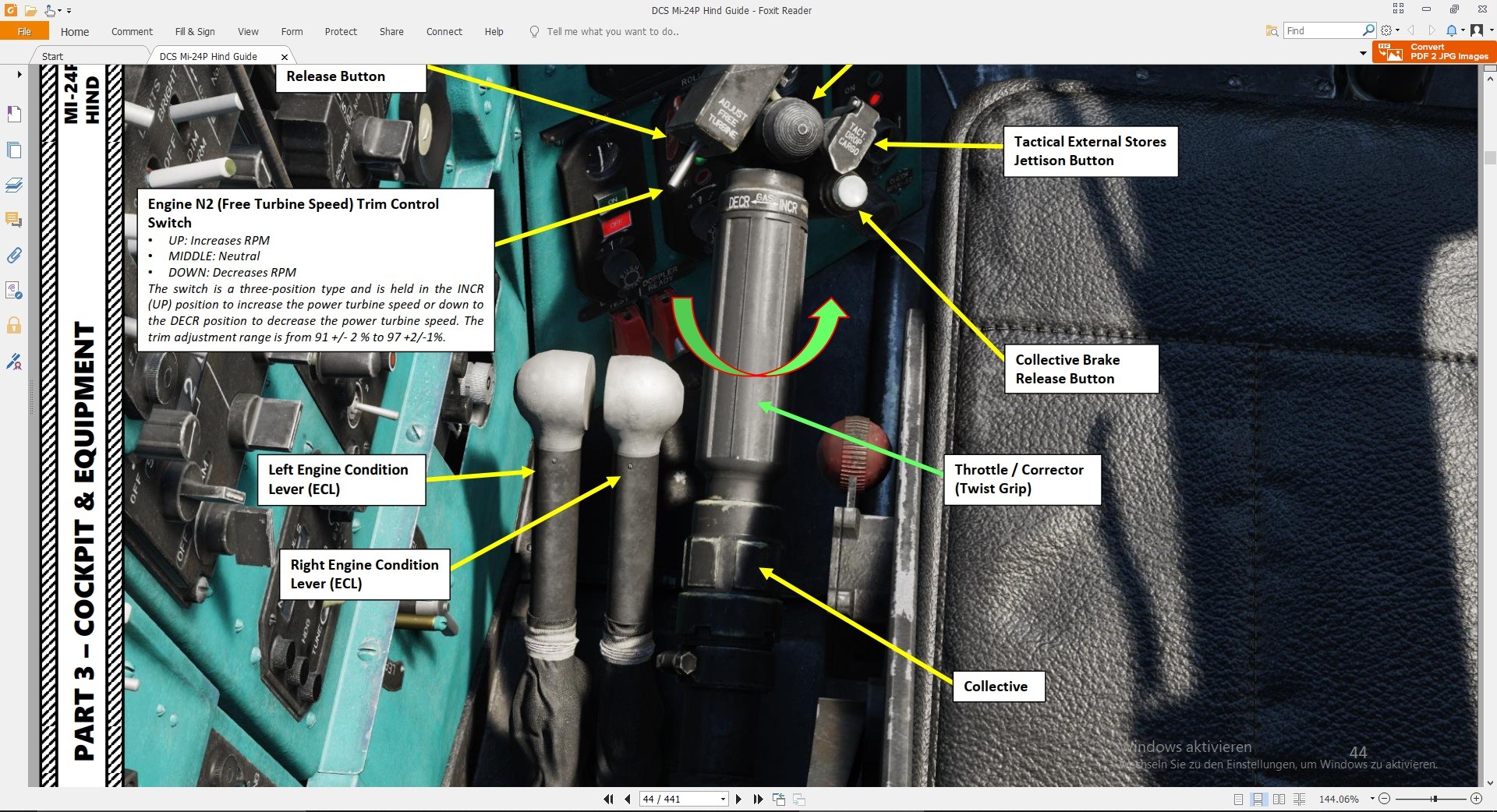This screenshot has width=1497, height=812.
Task: Open the attachments paperclip panel
Action: tap(14, 256)
